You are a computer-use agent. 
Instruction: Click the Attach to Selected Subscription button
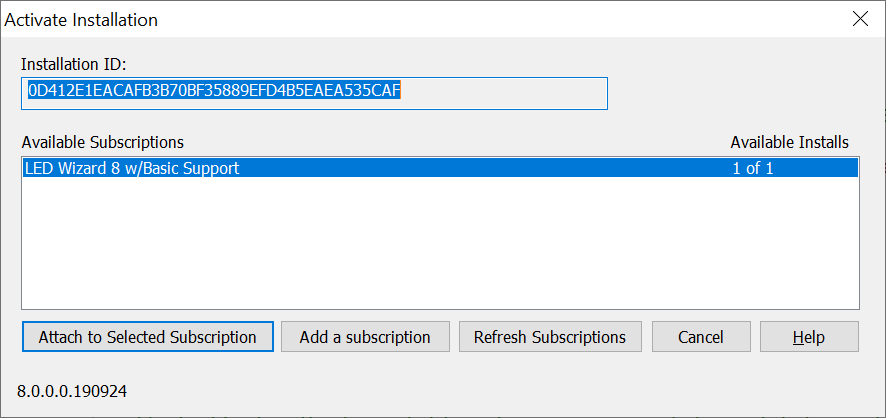pos(147,337)
